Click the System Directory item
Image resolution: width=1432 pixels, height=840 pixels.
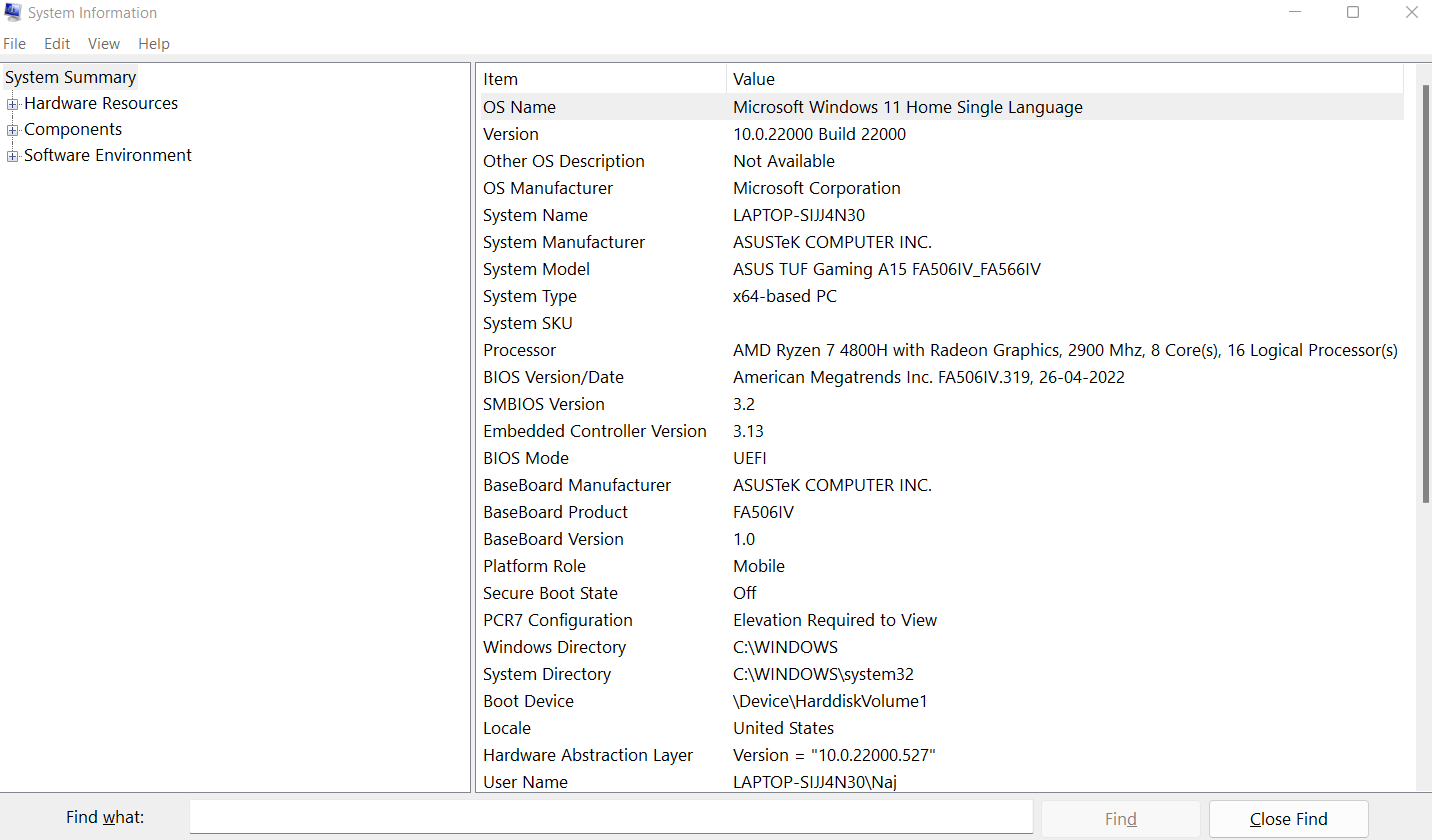547,674
